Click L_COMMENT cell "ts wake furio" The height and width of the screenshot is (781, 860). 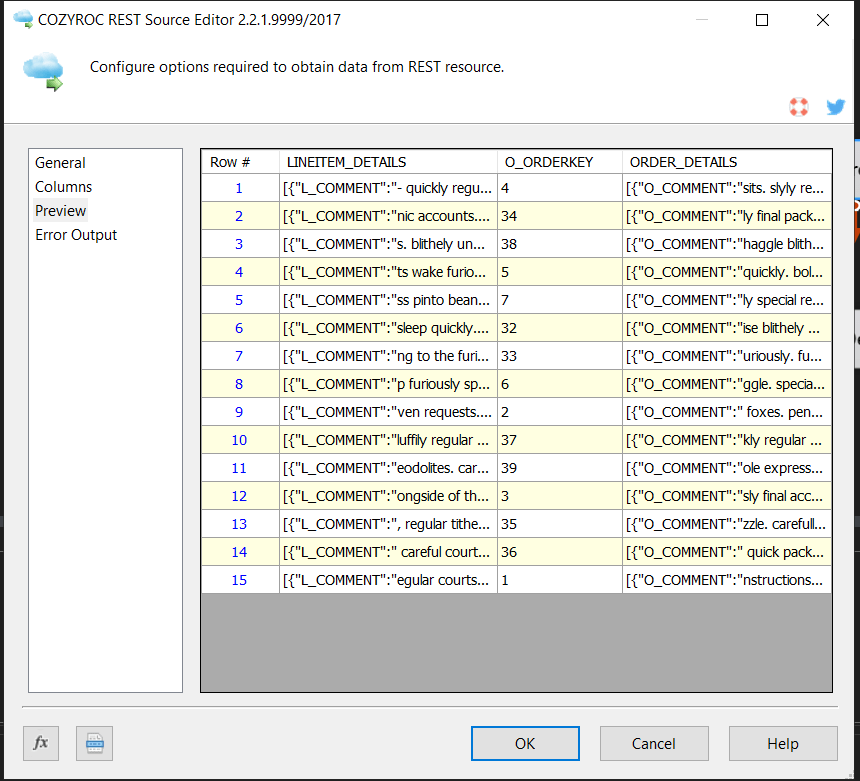(x=388, y=272)
